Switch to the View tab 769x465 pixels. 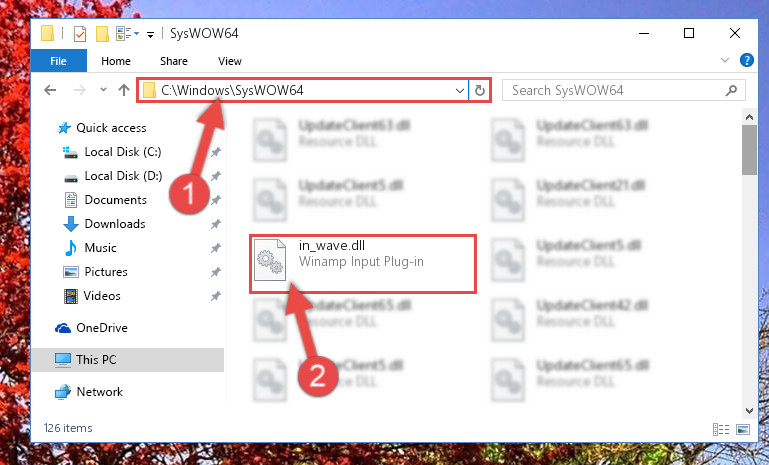230,61
